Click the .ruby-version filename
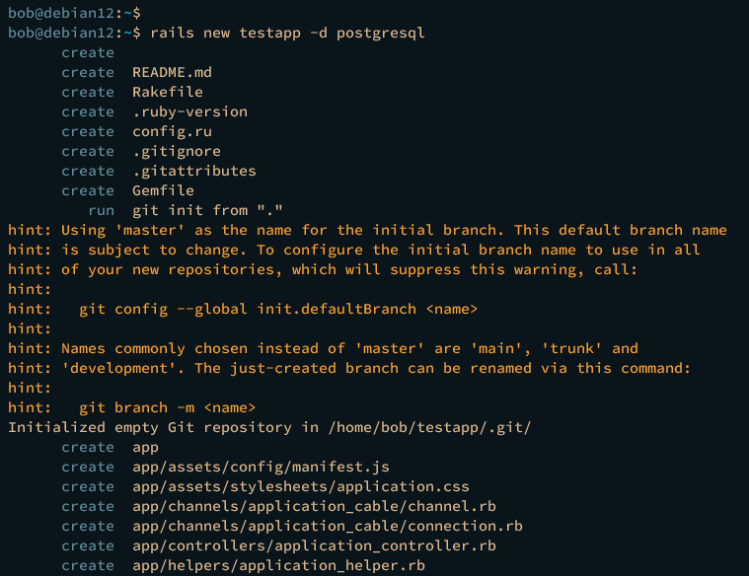This screenshot has height=576, width=749. click(189, 112)
